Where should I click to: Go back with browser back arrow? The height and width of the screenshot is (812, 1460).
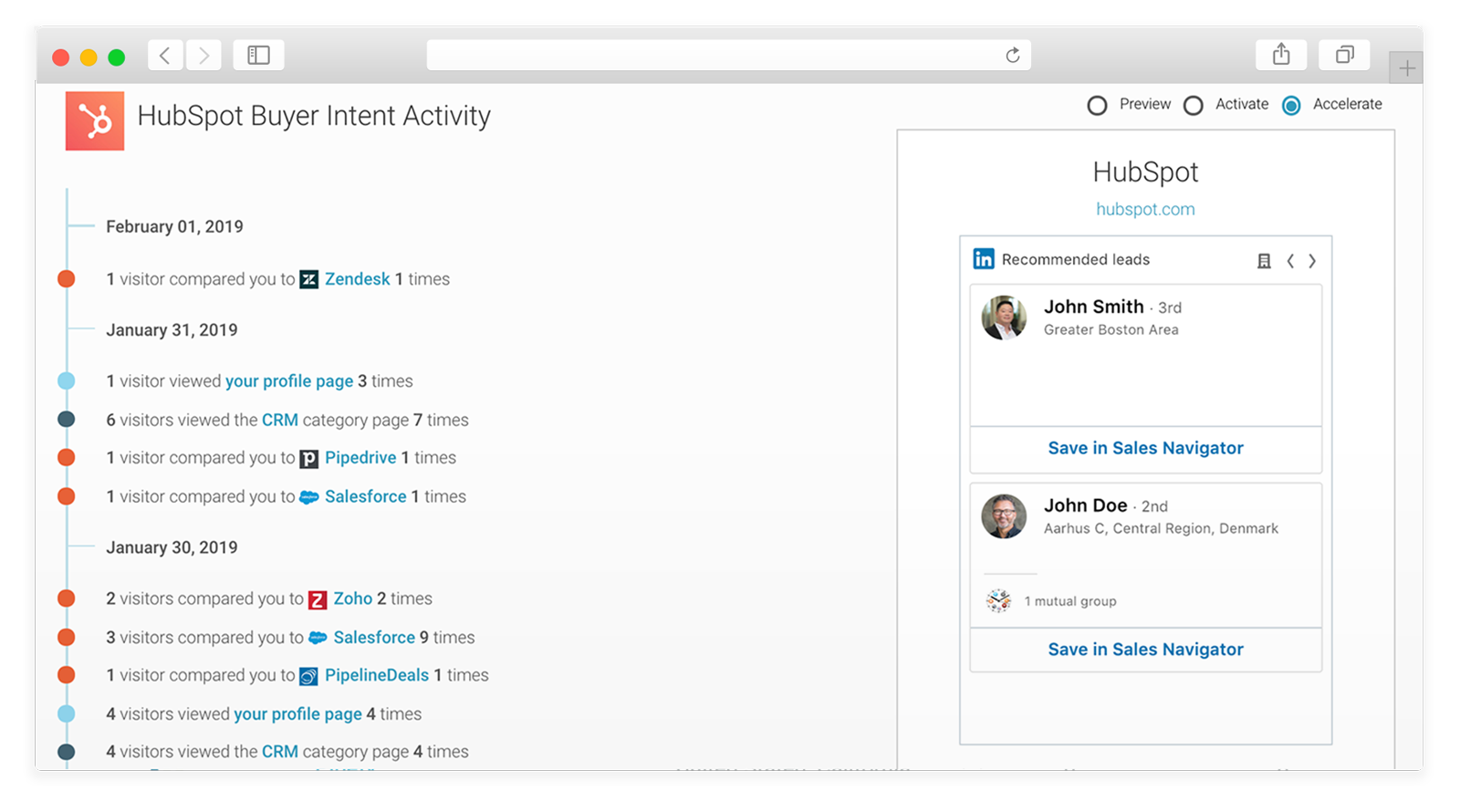coord(165,56)
